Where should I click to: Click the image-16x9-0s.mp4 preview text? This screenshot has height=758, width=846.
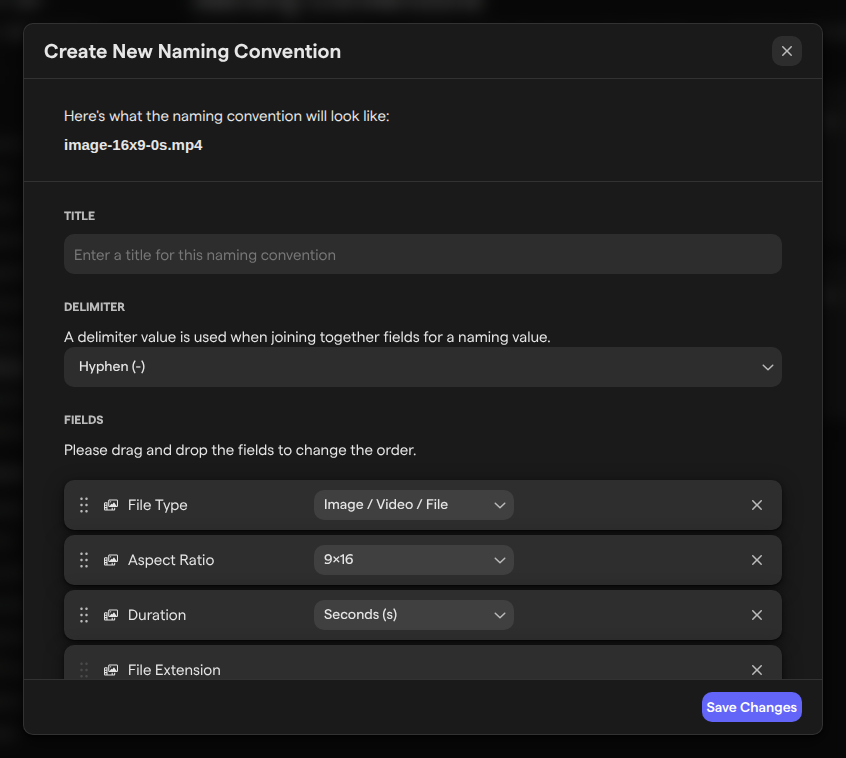pyautogui.click(x=133, y=145)
